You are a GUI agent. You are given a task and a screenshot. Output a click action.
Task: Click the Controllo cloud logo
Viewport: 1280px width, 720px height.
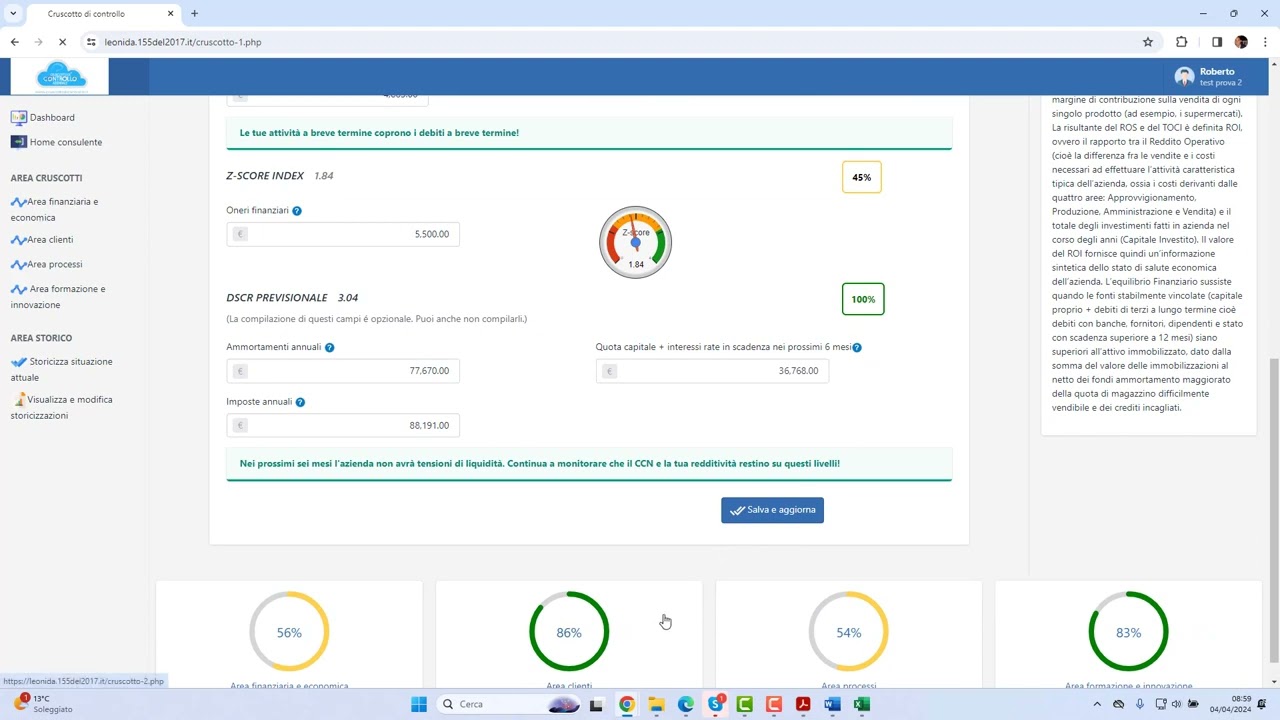point(59,77)
